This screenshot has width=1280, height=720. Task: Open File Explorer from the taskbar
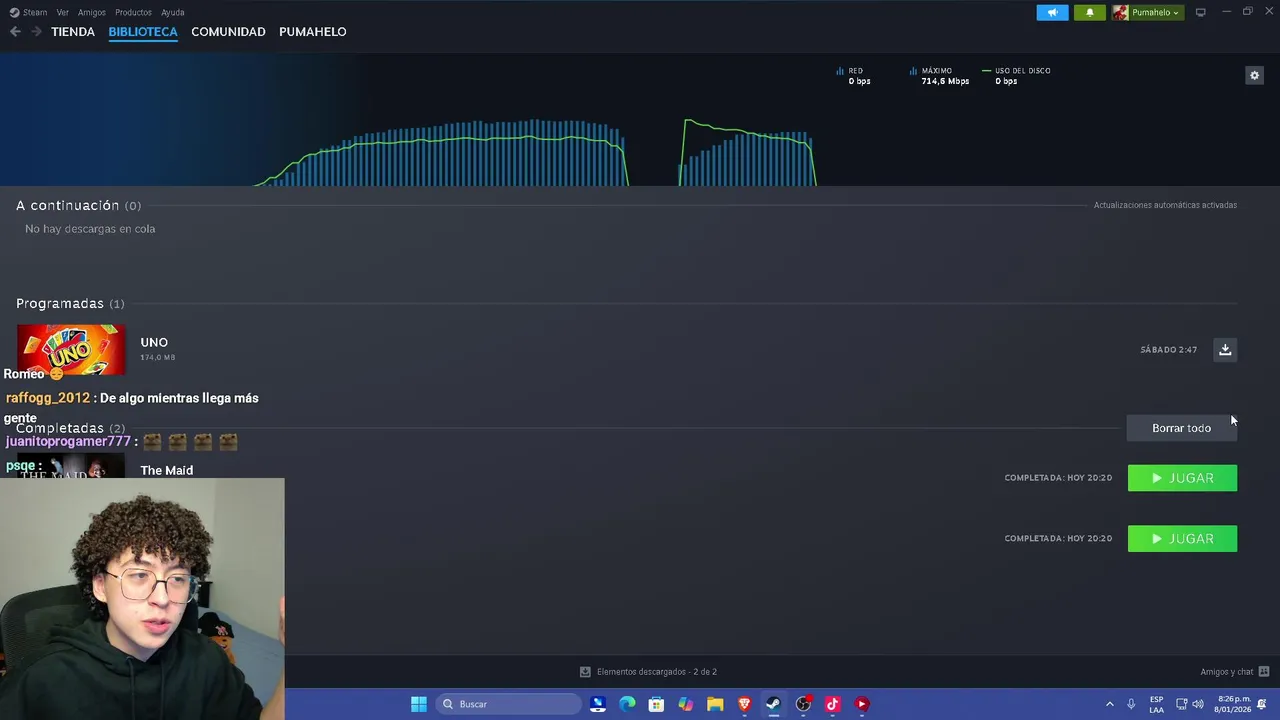tap(715, 704)
